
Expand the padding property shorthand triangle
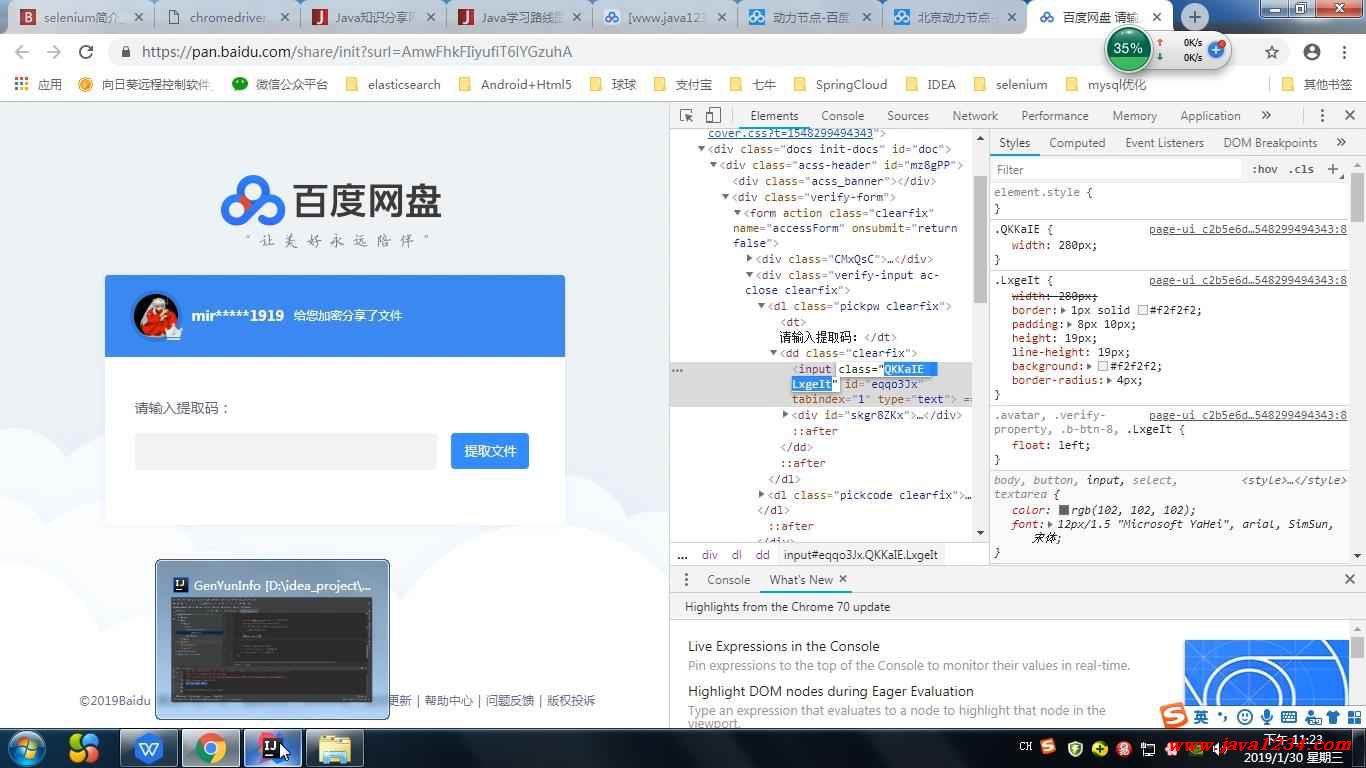tap(1069, 324)
